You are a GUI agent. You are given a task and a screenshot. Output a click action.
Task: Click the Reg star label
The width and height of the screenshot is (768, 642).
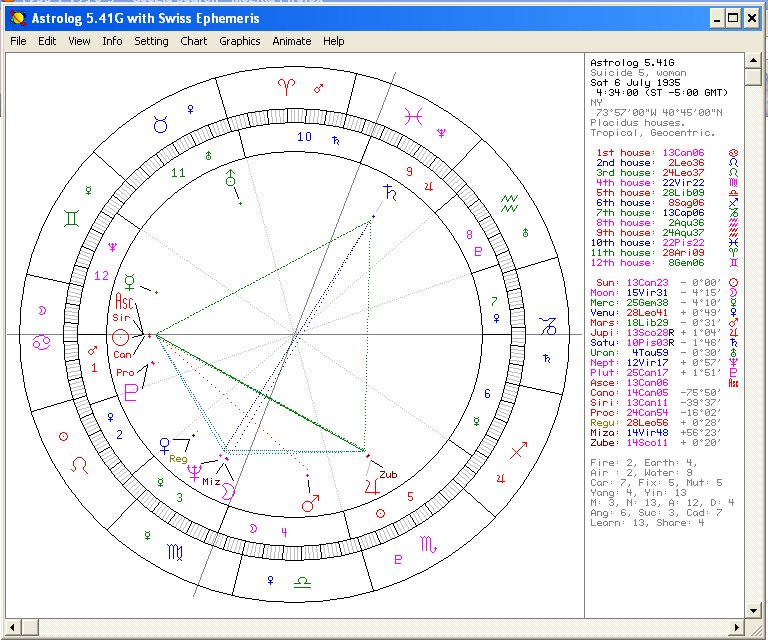click(178, 459)
